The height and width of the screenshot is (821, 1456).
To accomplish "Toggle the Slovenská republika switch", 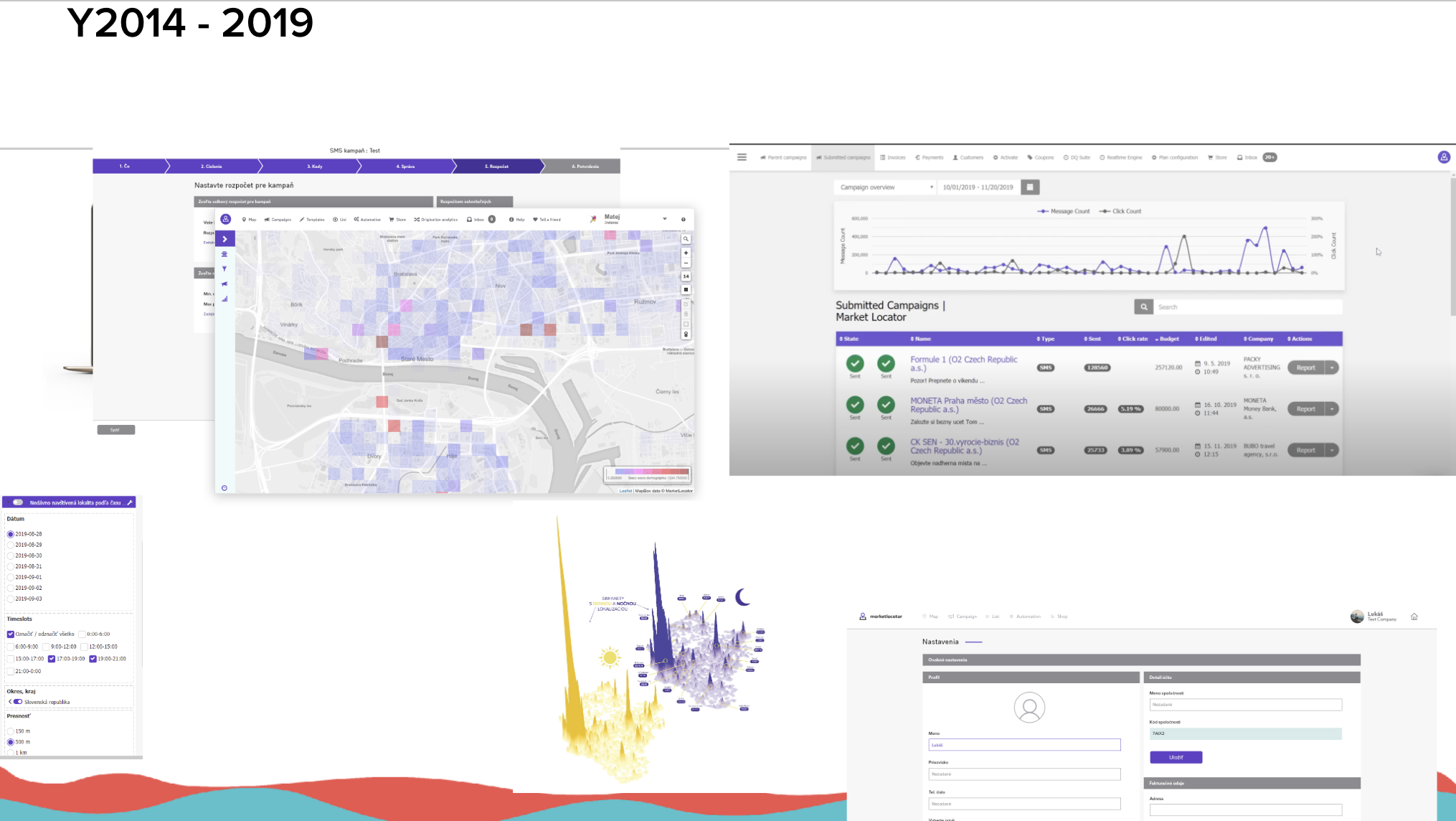I will pyautogui.click(x=17, y=702).
